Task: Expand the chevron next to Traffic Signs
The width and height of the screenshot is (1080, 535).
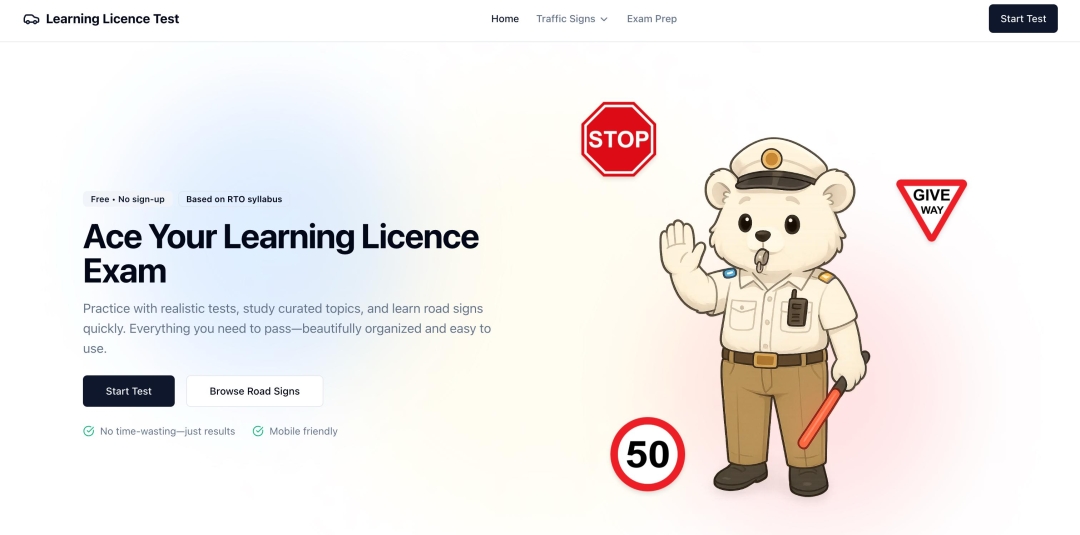Action: point(604,19)
